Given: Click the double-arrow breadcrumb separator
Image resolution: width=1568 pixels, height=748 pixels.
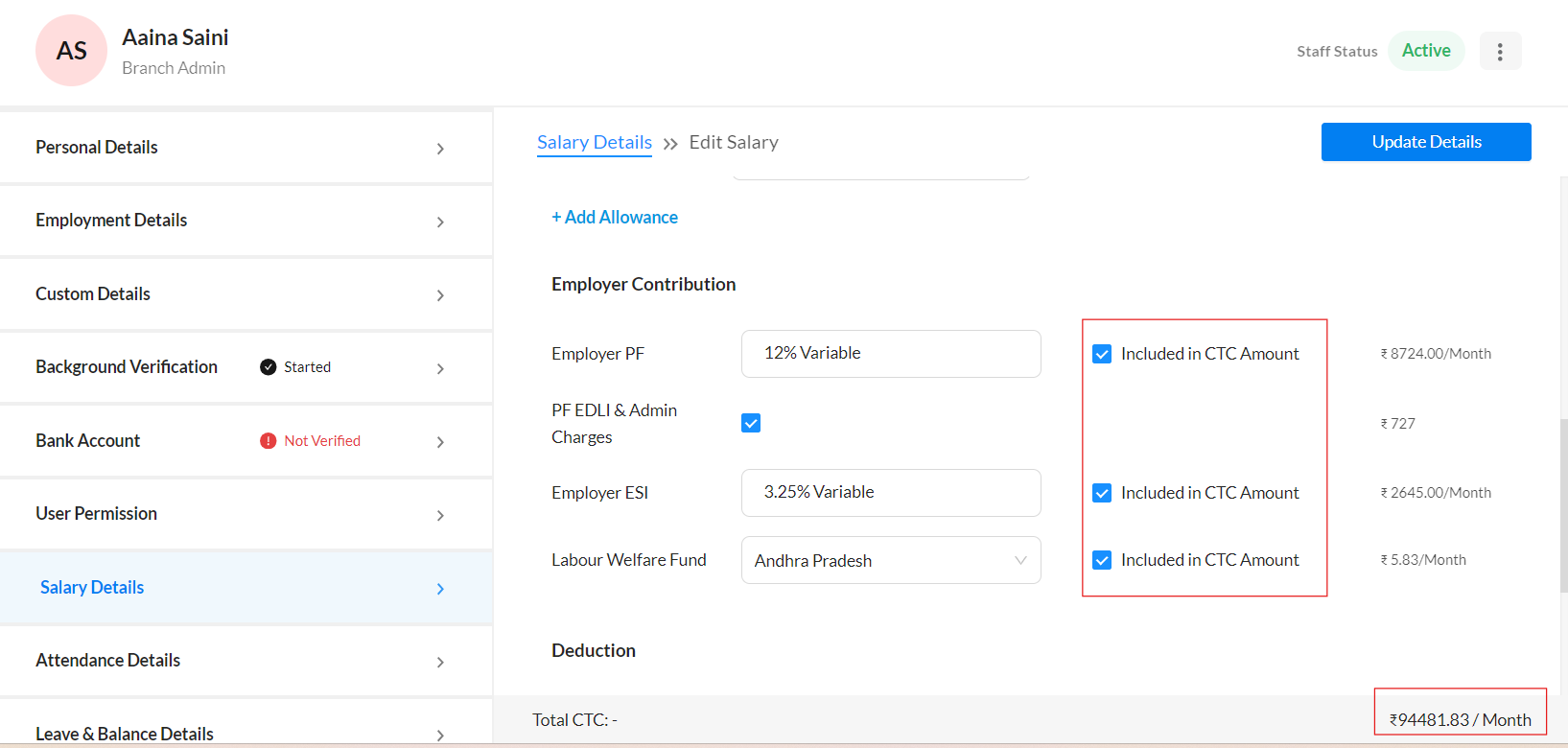Looking at the screenshot, I should point(670,144).
